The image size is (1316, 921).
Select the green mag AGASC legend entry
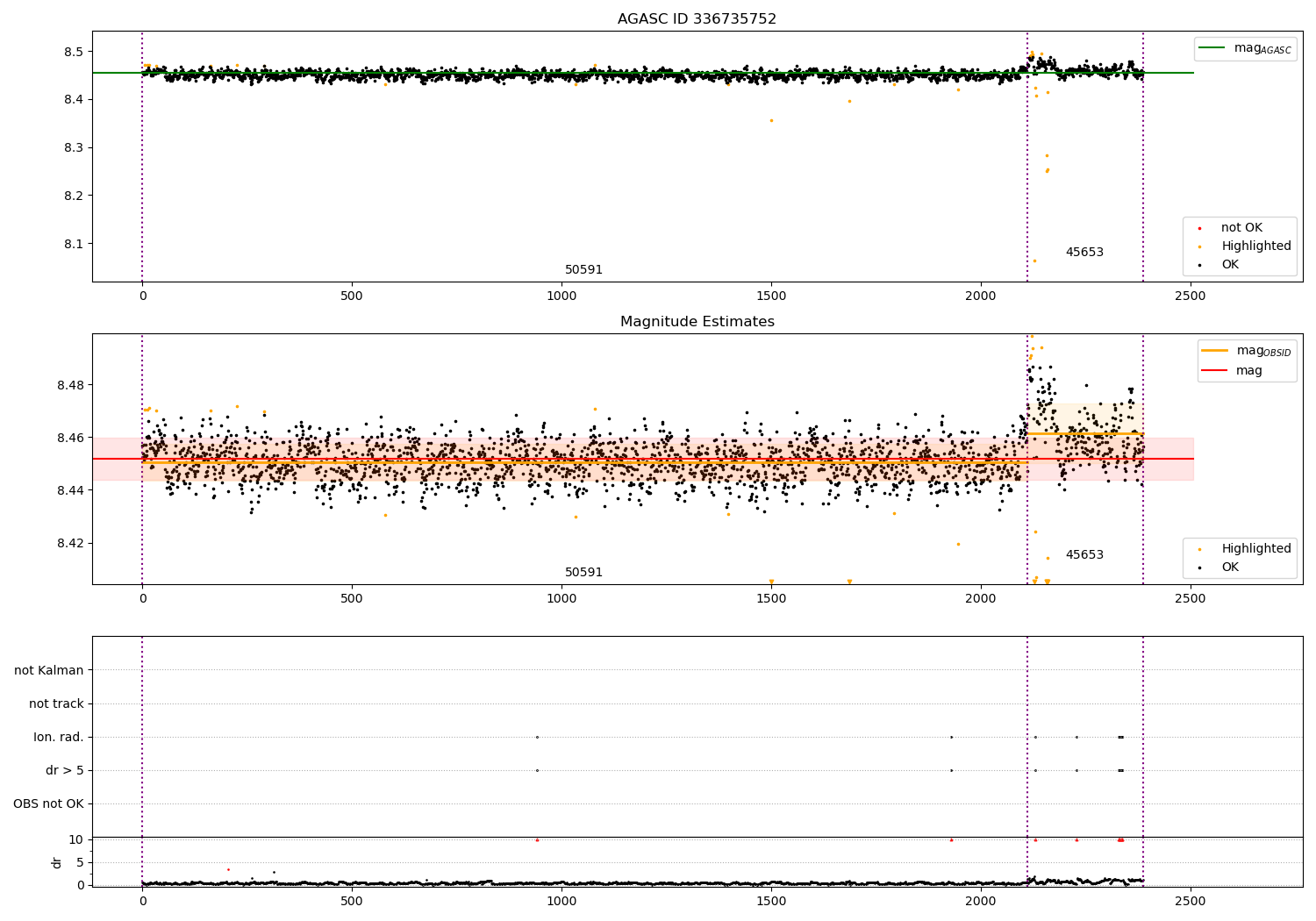1245,48
